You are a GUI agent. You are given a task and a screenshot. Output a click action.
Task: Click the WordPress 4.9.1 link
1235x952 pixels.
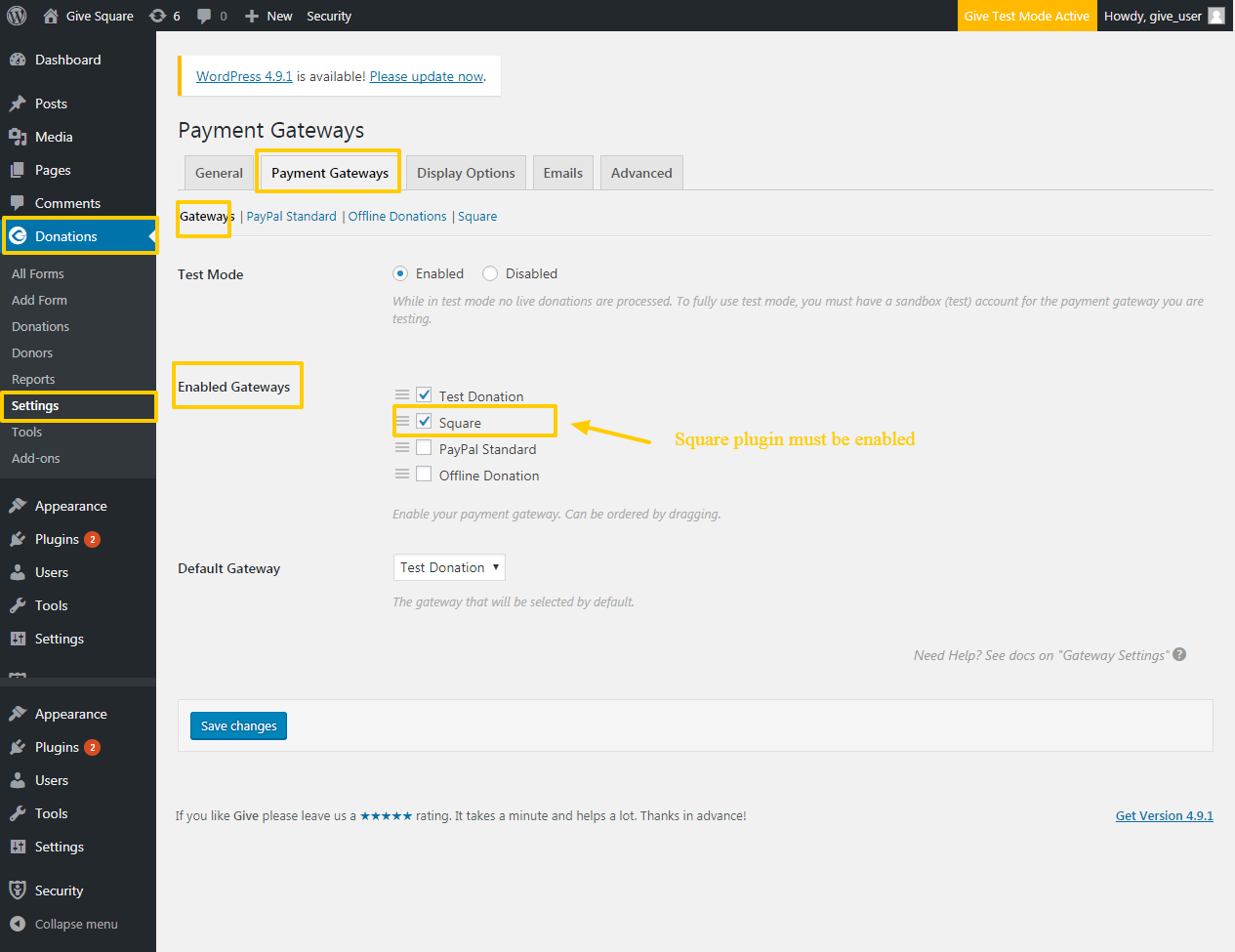tap(244, 76)
